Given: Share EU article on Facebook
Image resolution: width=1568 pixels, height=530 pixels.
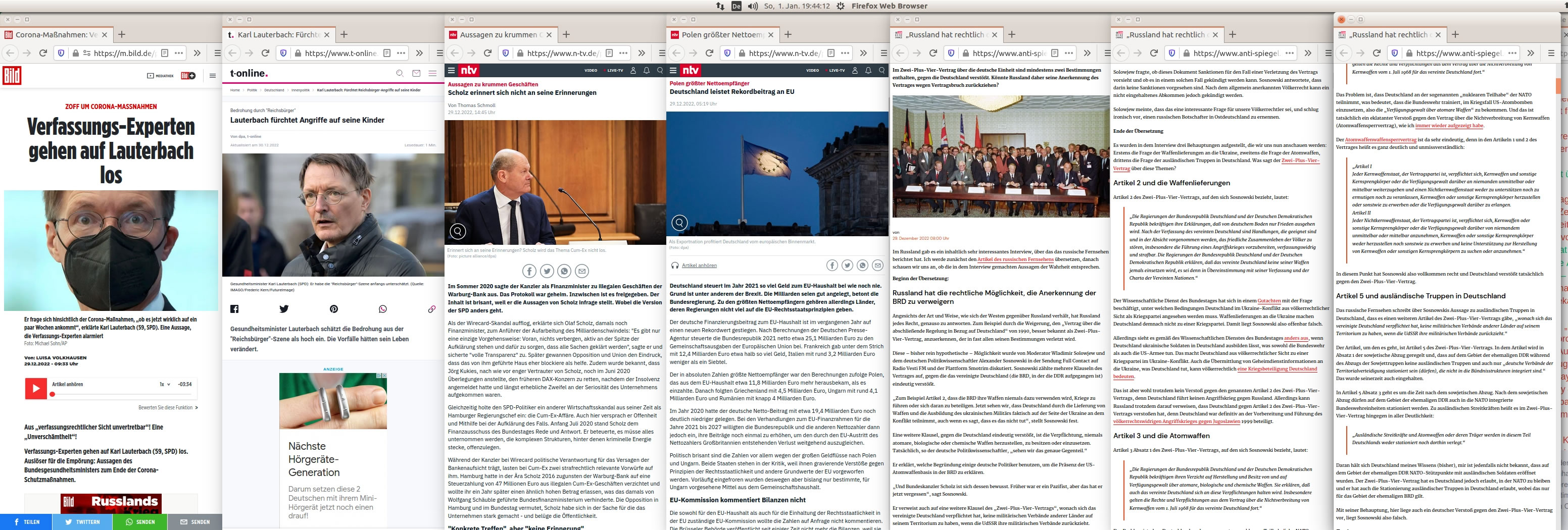Looking at the screenshot, I should coord(832,264).
